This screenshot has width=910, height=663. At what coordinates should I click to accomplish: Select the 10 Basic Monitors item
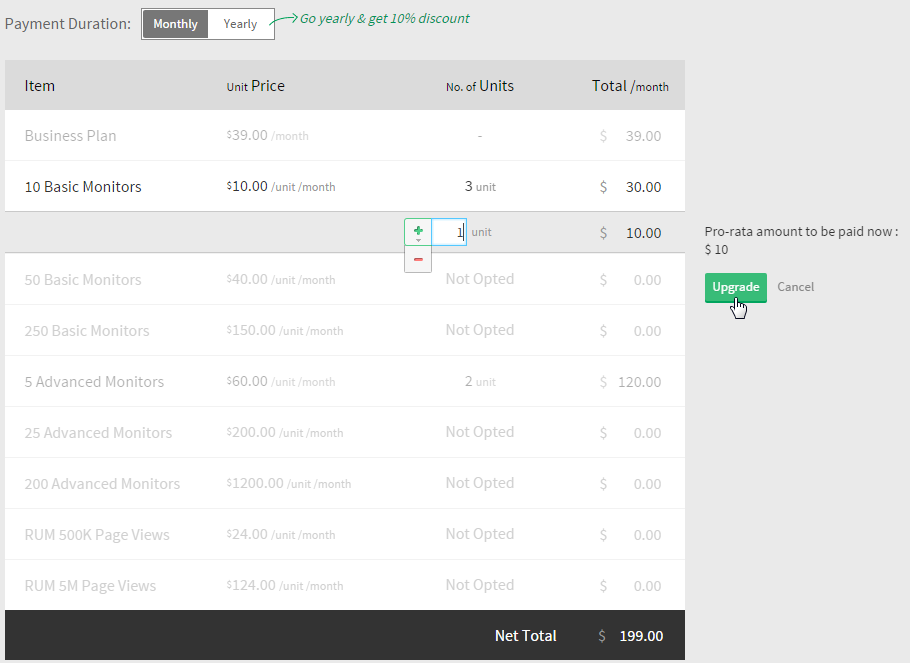(83, 187)
